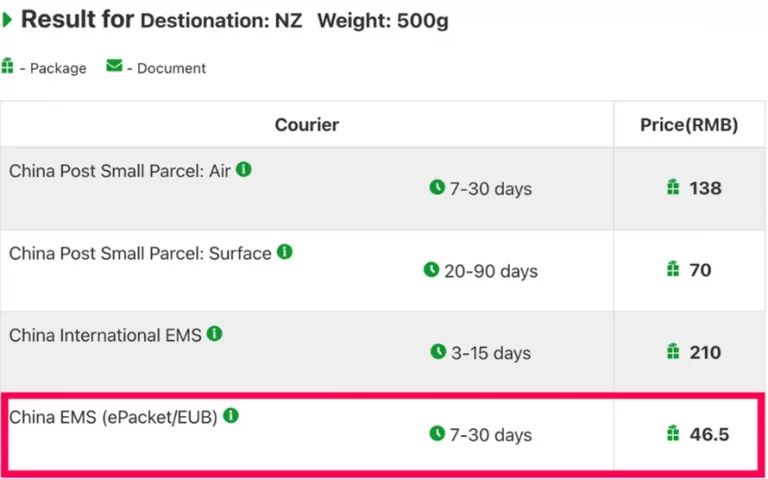Click package icon next to price 210
Screen dimensions: 768x479
673,351
